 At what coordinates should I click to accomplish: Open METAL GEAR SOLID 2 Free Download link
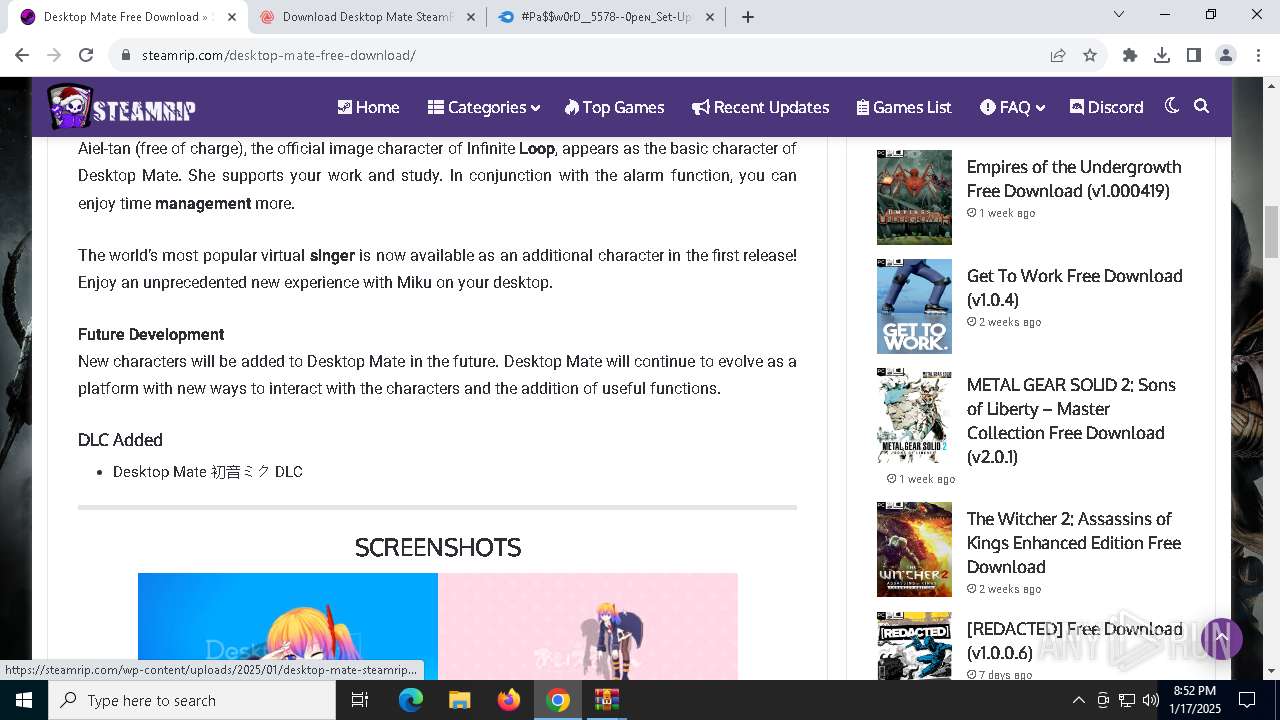point(1071,421)
